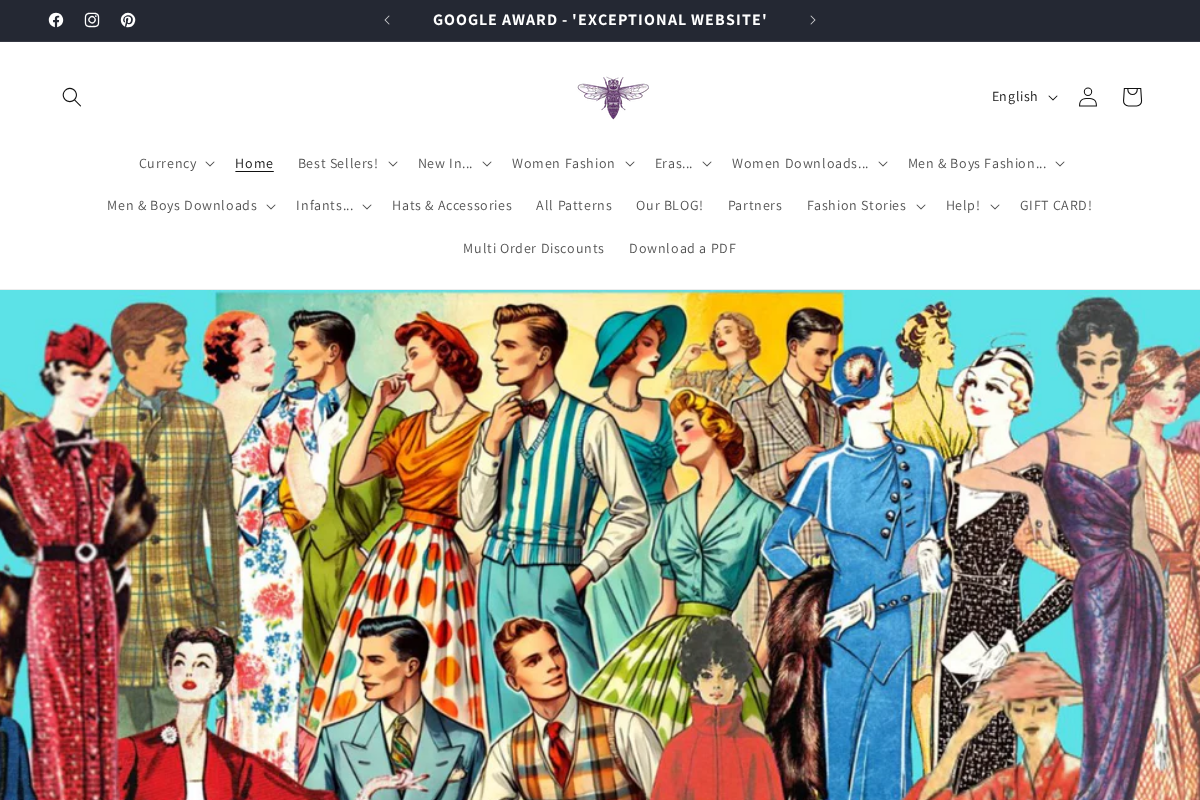Open the English language selector

point(1022,96)
